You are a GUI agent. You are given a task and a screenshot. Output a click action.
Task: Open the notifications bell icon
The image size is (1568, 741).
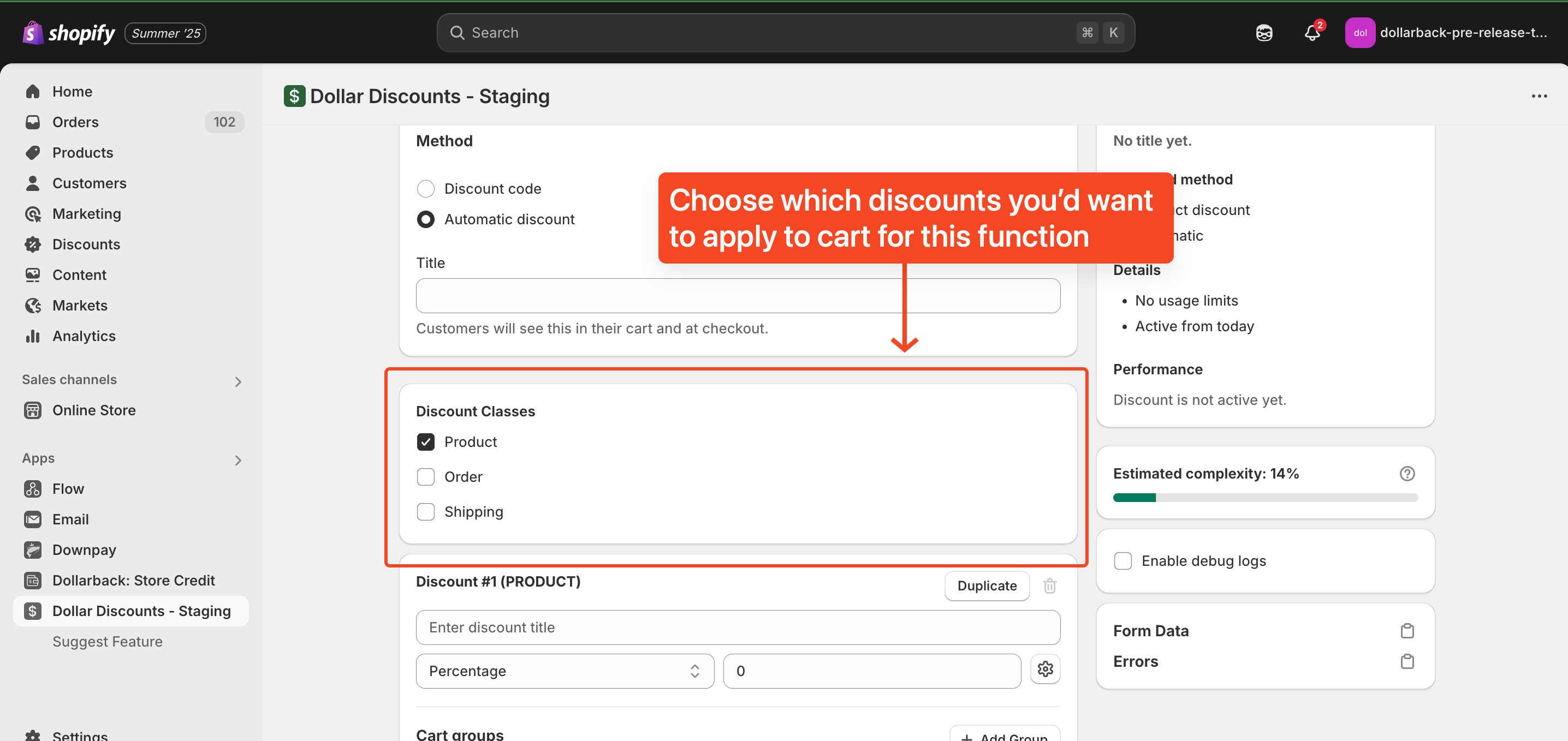[1312, 33]
